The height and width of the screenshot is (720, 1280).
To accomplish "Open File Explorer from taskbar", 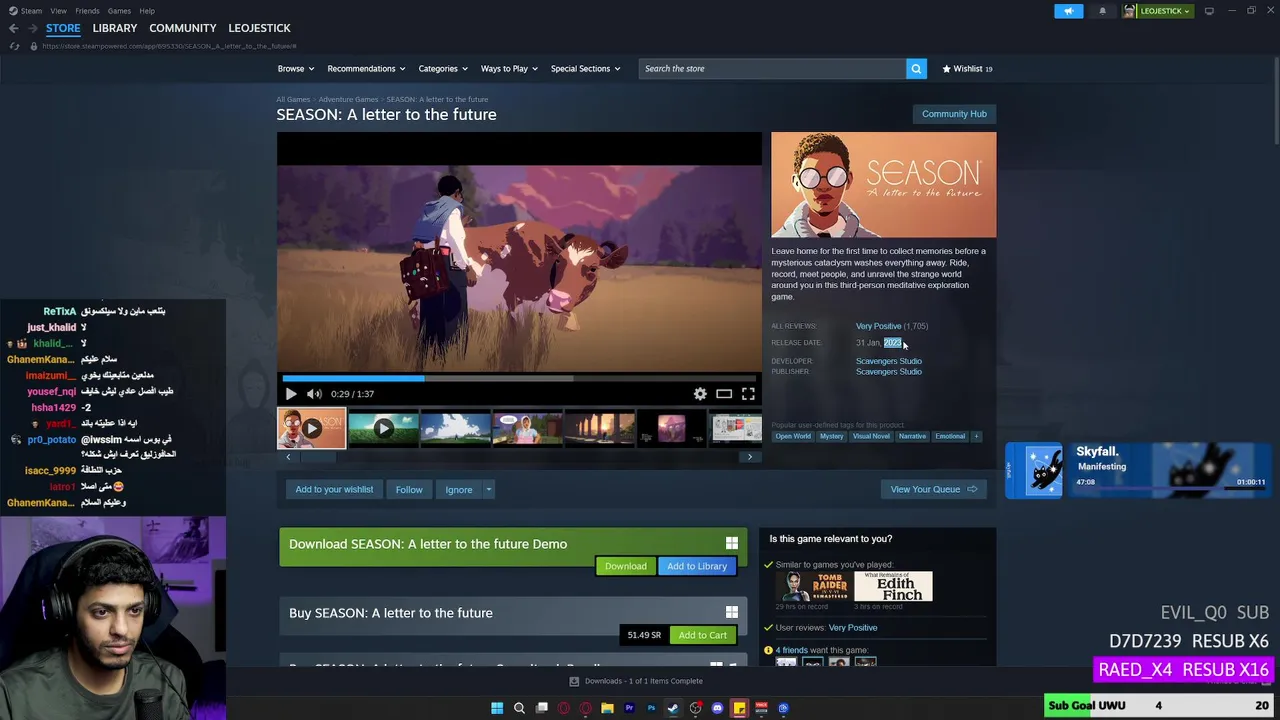I will point(607,708).
